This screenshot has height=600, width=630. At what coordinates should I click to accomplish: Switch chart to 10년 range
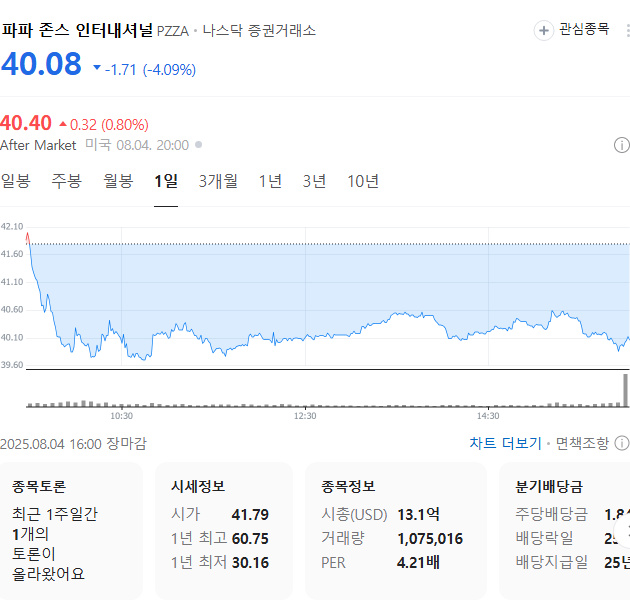click(363, 181)
